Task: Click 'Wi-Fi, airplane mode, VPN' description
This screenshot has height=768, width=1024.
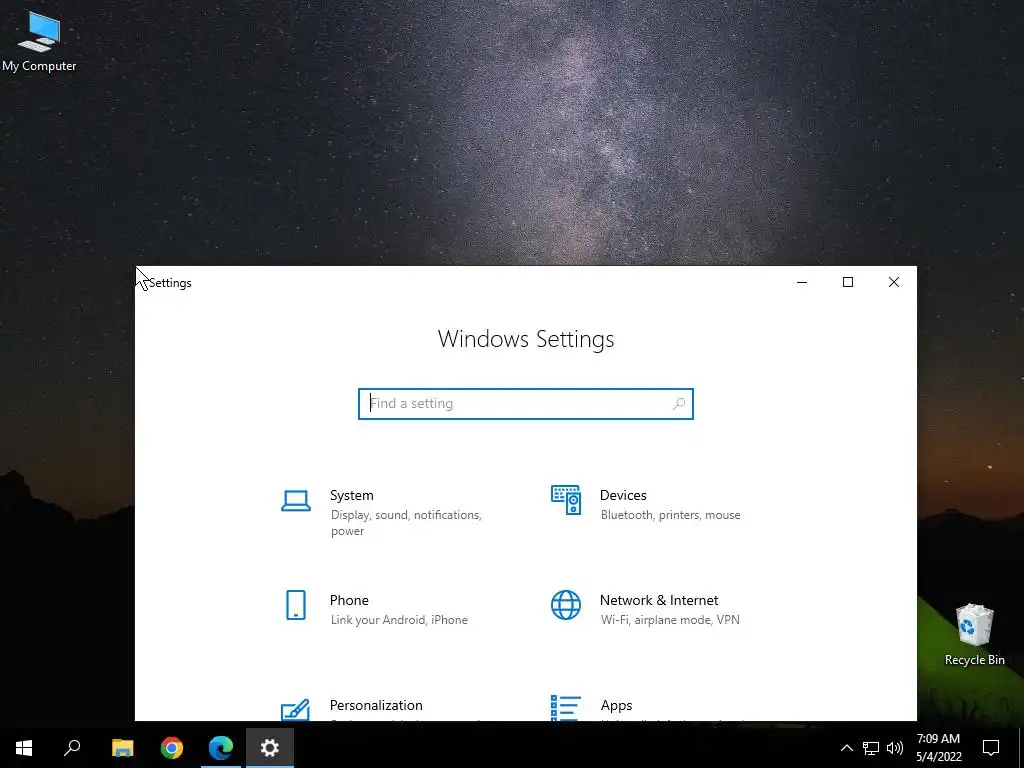Action: [670, 620]
